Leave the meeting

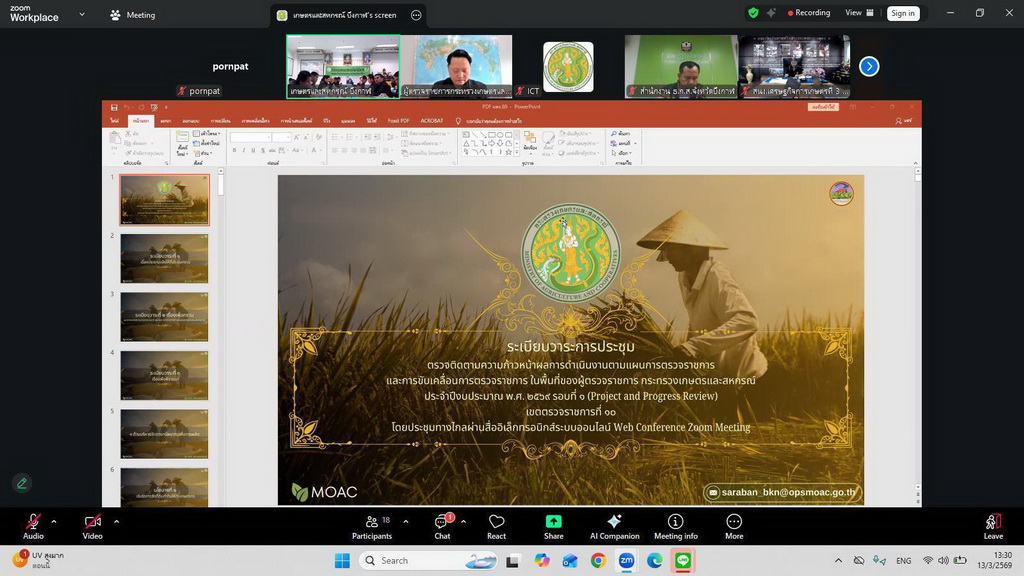pyautogui.click(x=992, y=525)
